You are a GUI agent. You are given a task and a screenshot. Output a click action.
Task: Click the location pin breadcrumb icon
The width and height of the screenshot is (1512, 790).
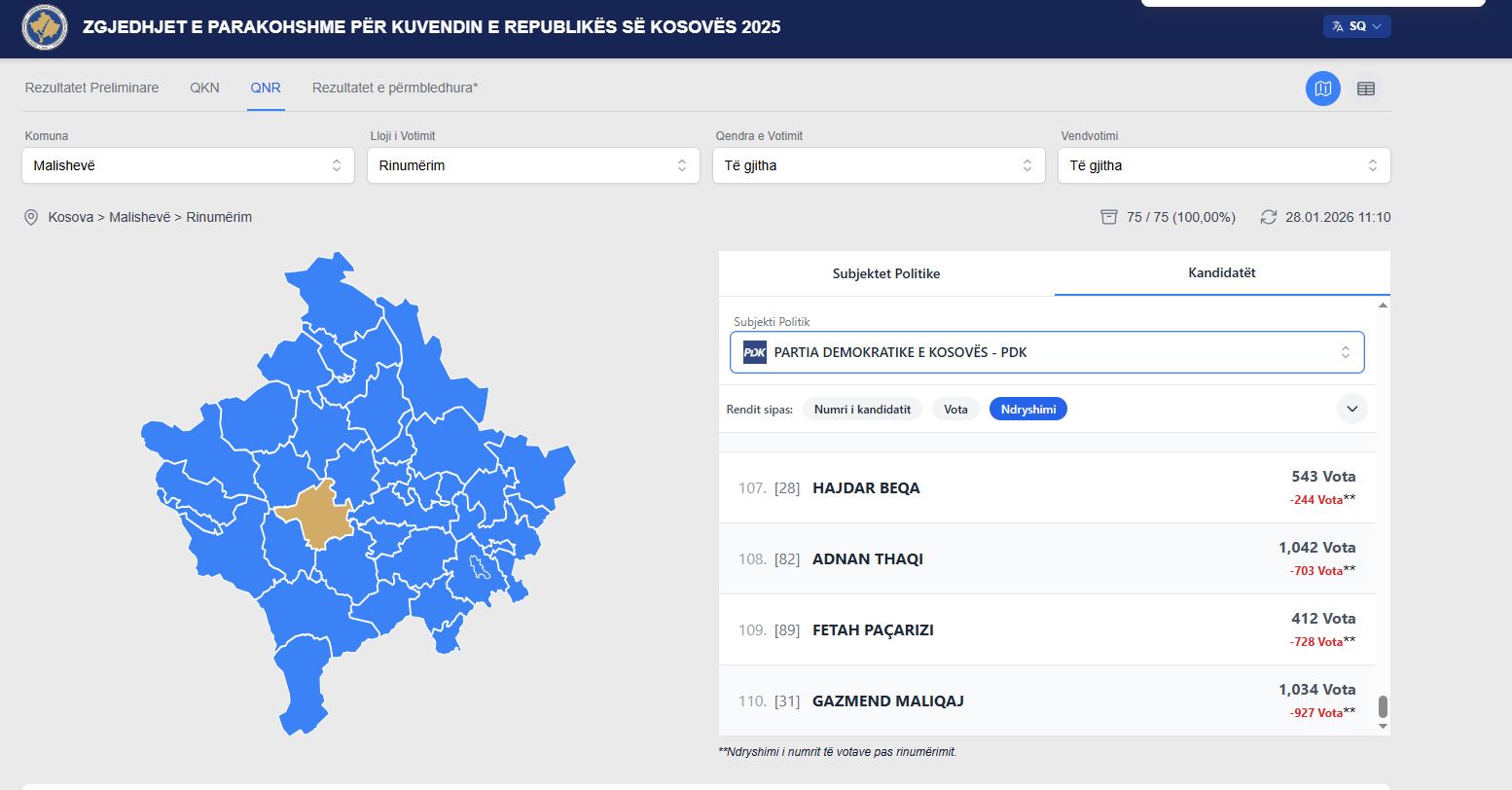(x=31, y=217)
